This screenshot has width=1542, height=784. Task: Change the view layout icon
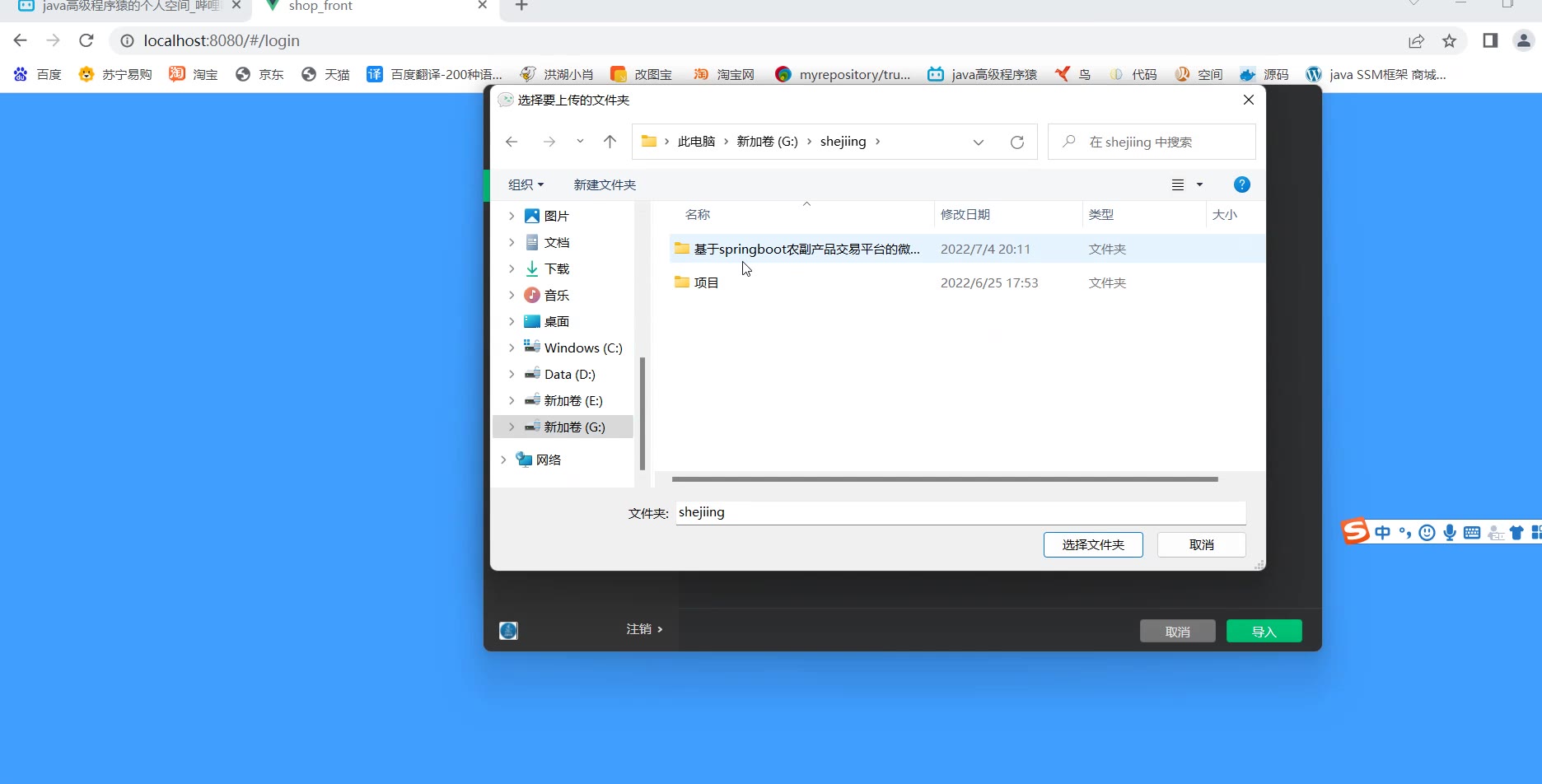[x=1178, y=184]
